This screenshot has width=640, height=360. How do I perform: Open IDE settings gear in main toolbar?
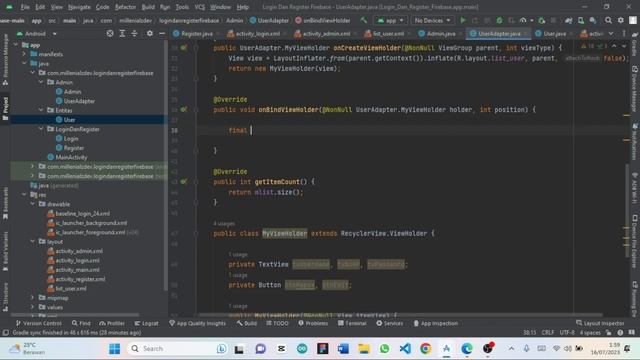[620, 20]
